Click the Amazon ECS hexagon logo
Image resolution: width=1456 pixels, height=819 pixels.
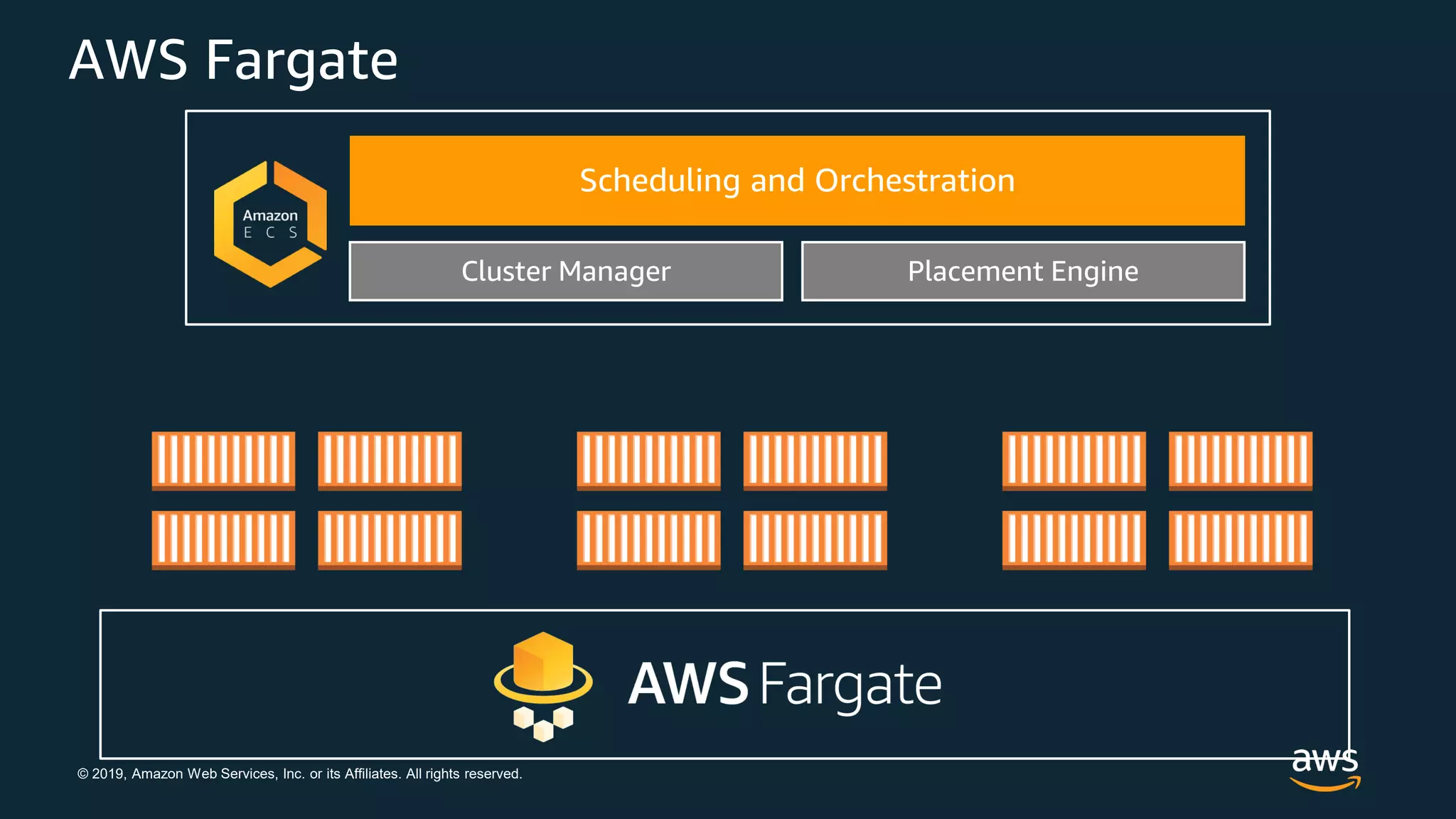click(x=270, y=224)
